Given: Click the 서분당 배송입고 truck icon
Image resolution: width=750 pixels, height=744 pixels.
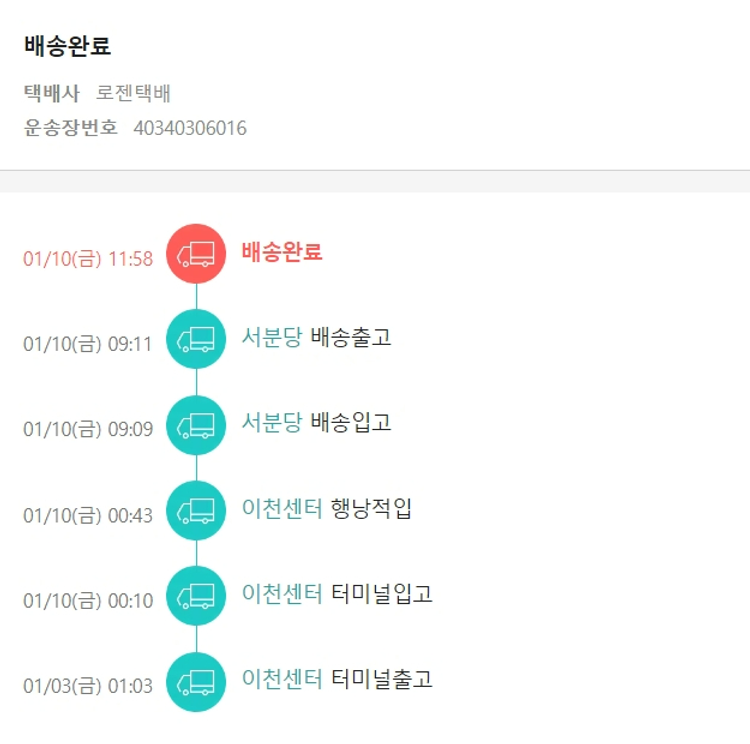Looking at the screenshot, I should pyautogui.click(x=196, y=425).
